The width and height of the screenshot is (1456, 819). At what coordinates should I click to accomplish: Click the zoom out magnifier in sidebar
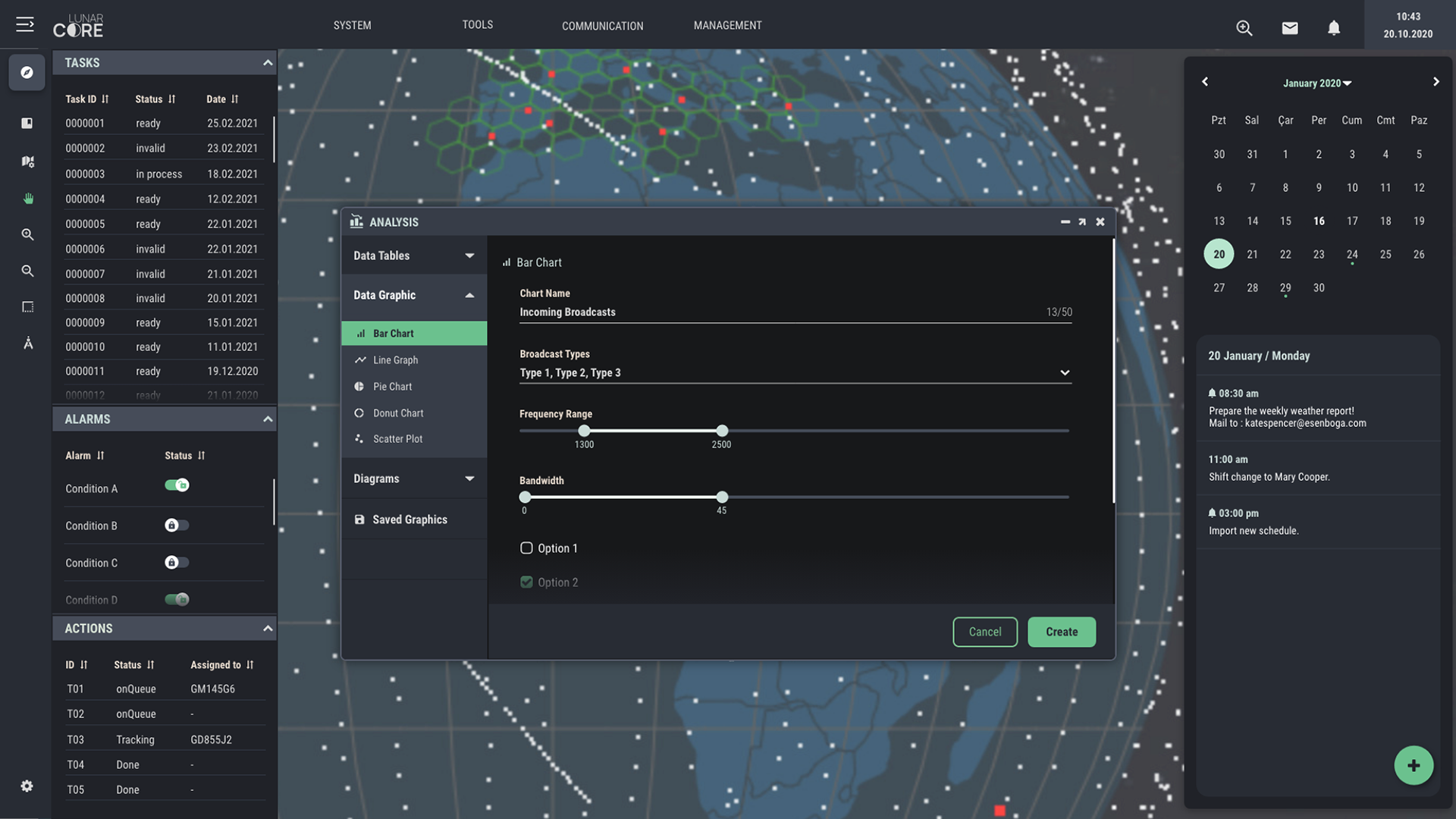tap(27, 271)
